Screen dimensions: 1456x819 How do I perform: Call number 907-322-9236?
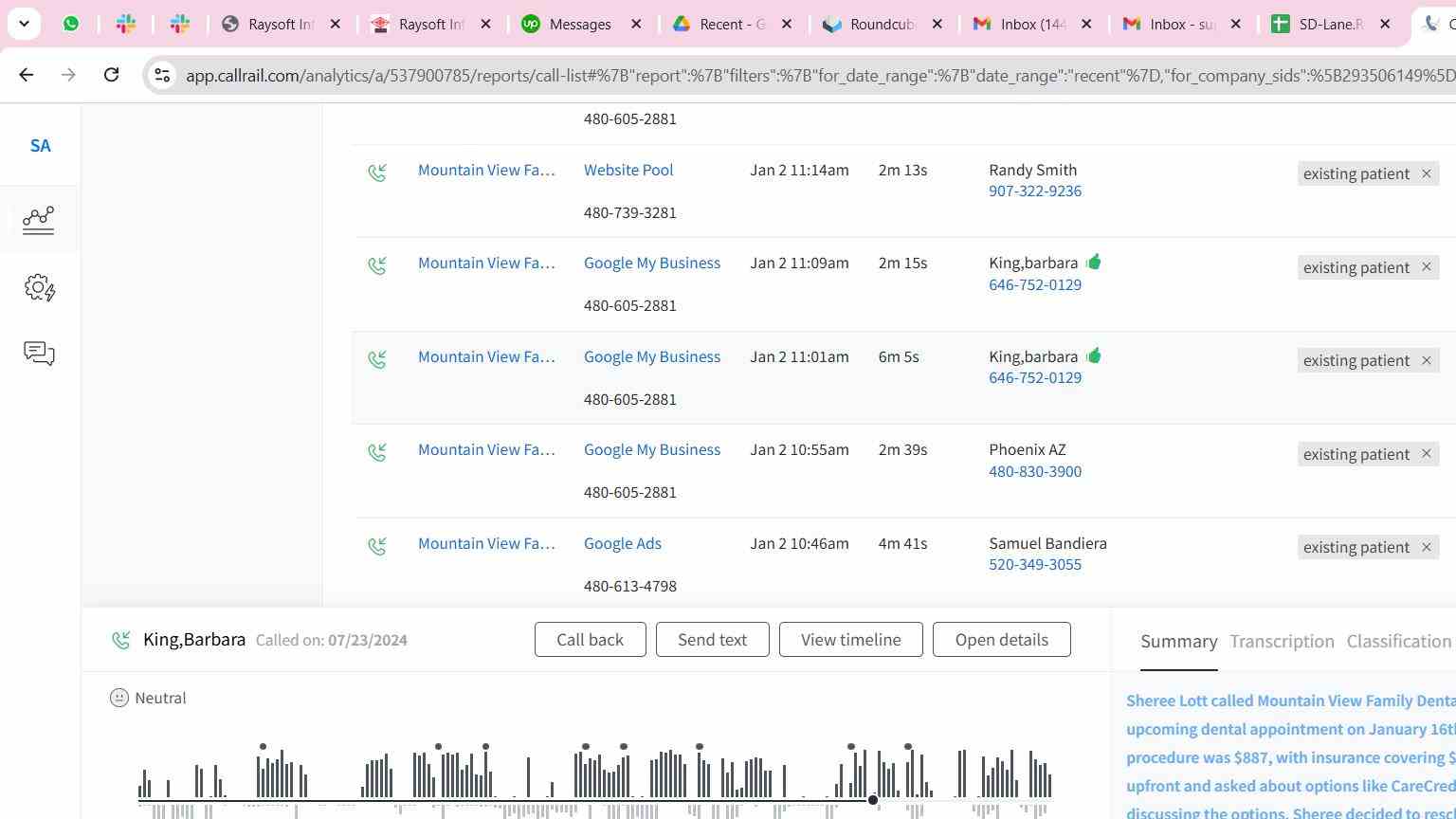tap(1035, 191)
